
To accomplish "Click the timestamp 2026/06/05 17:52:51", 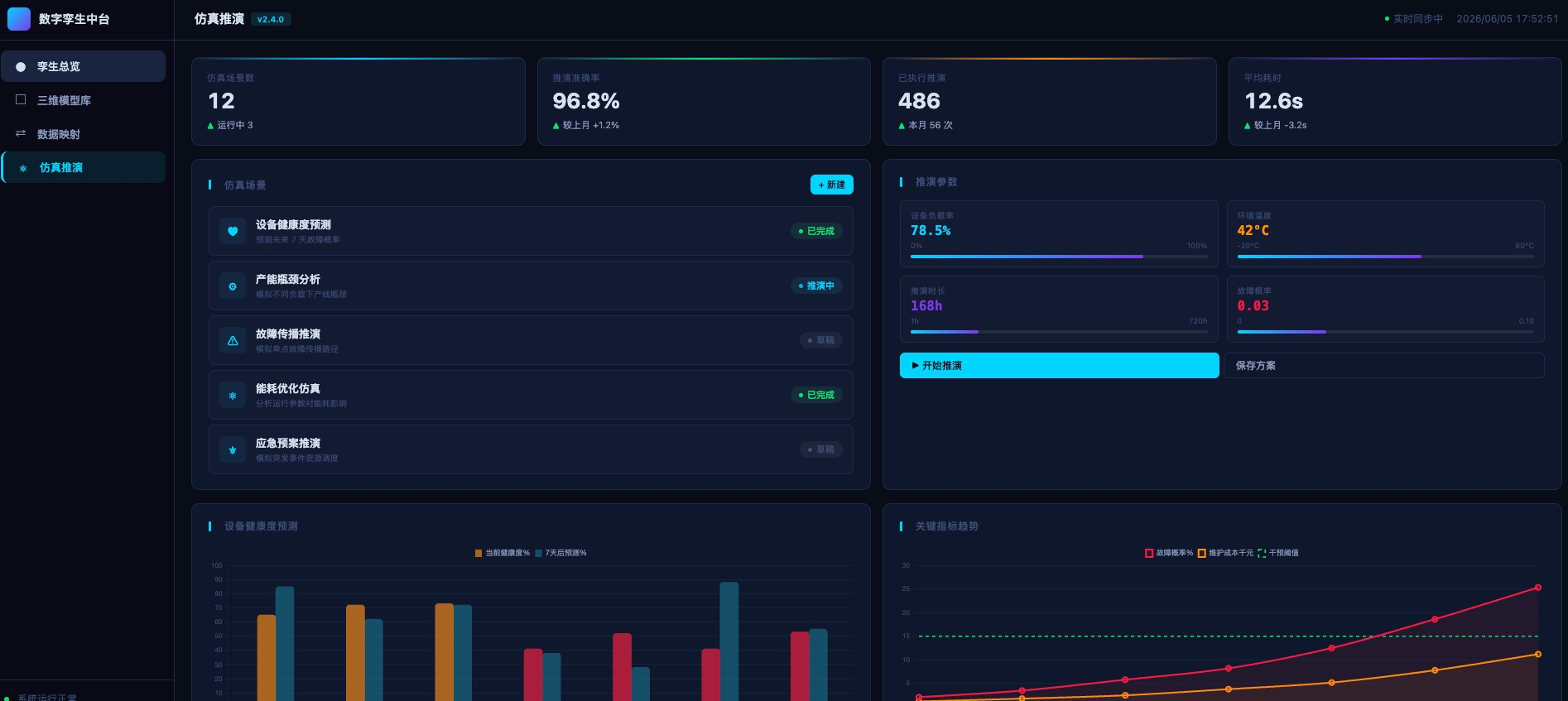I will (x=1508, y=19).
